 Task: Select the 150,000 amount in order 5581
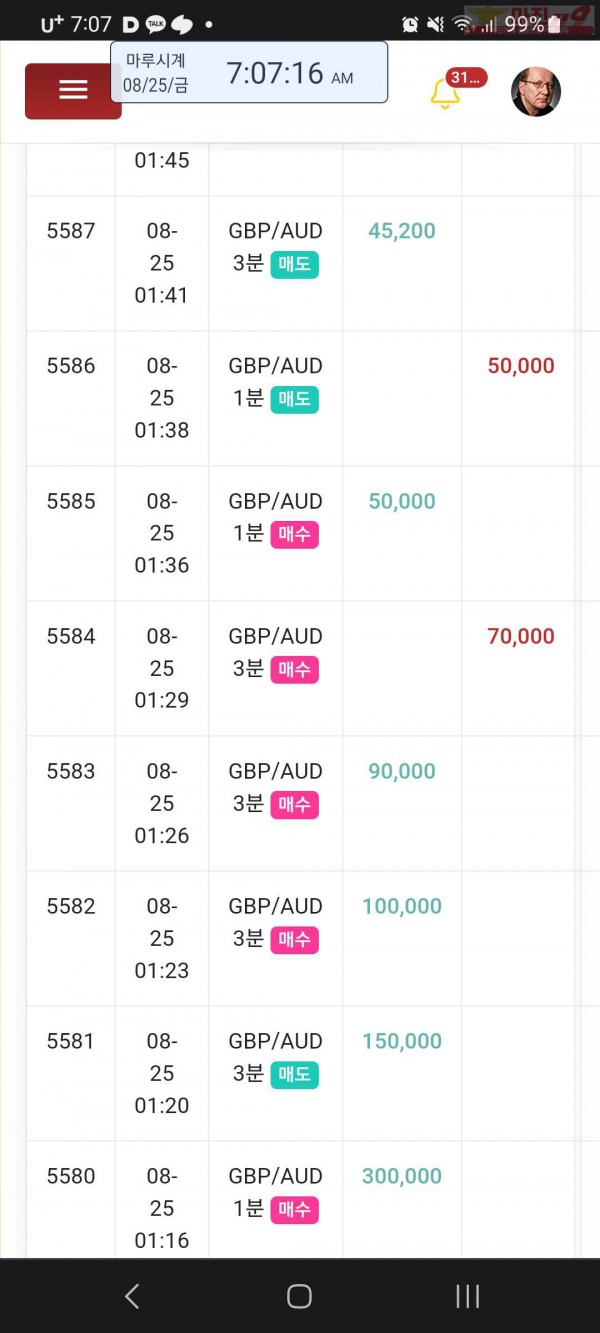(402, 1041)
